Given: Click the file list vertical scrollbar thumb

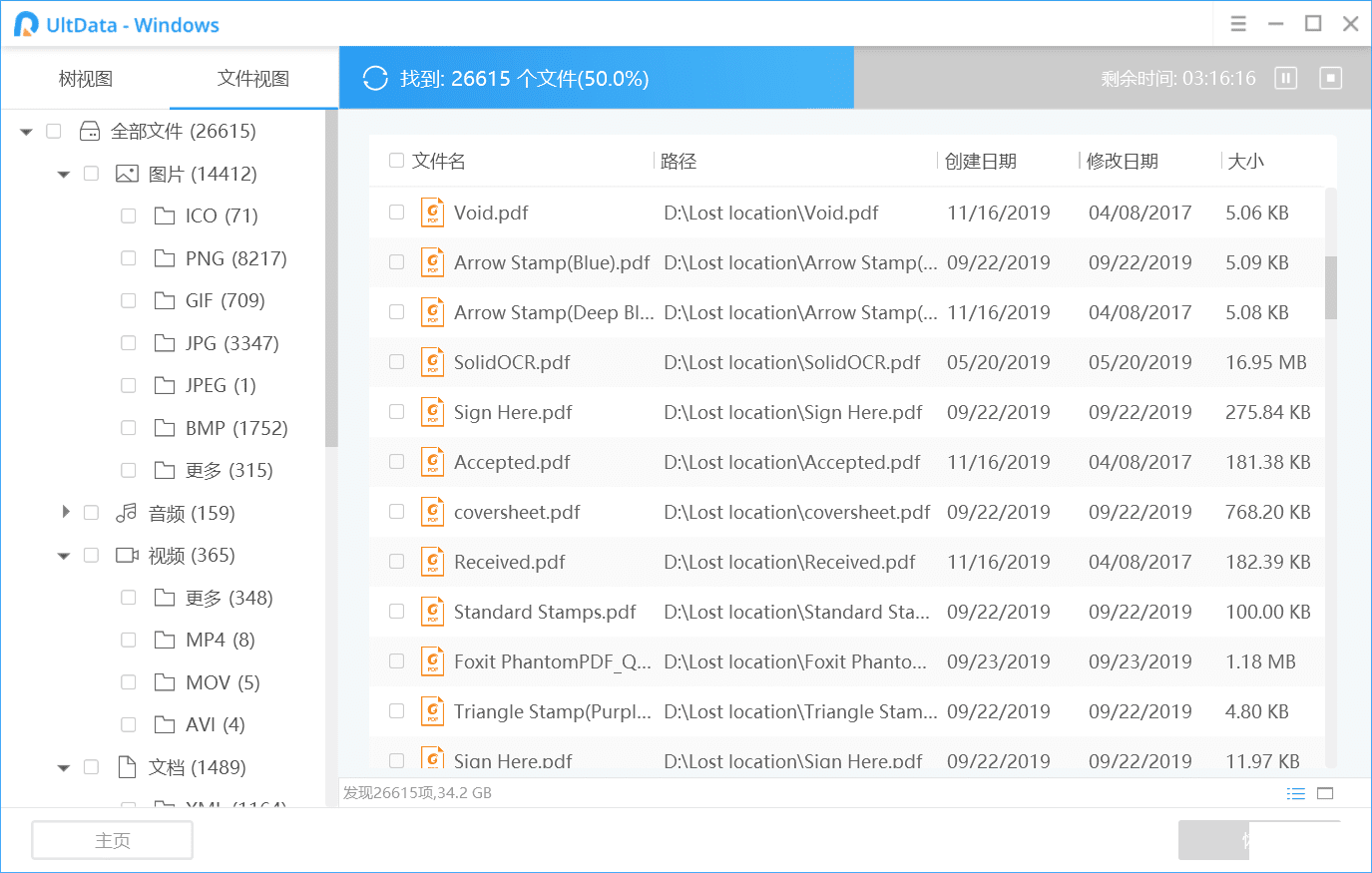Looking at the screenshot, I should click(1330, 287).
